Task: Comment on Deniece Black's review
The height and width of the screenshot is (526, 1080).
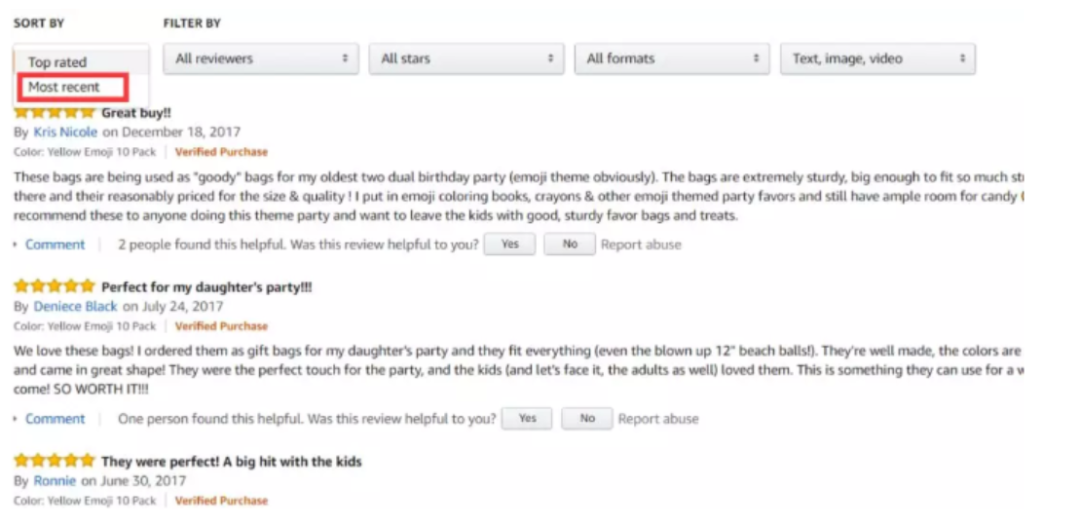Action: [x=55, y=419]
